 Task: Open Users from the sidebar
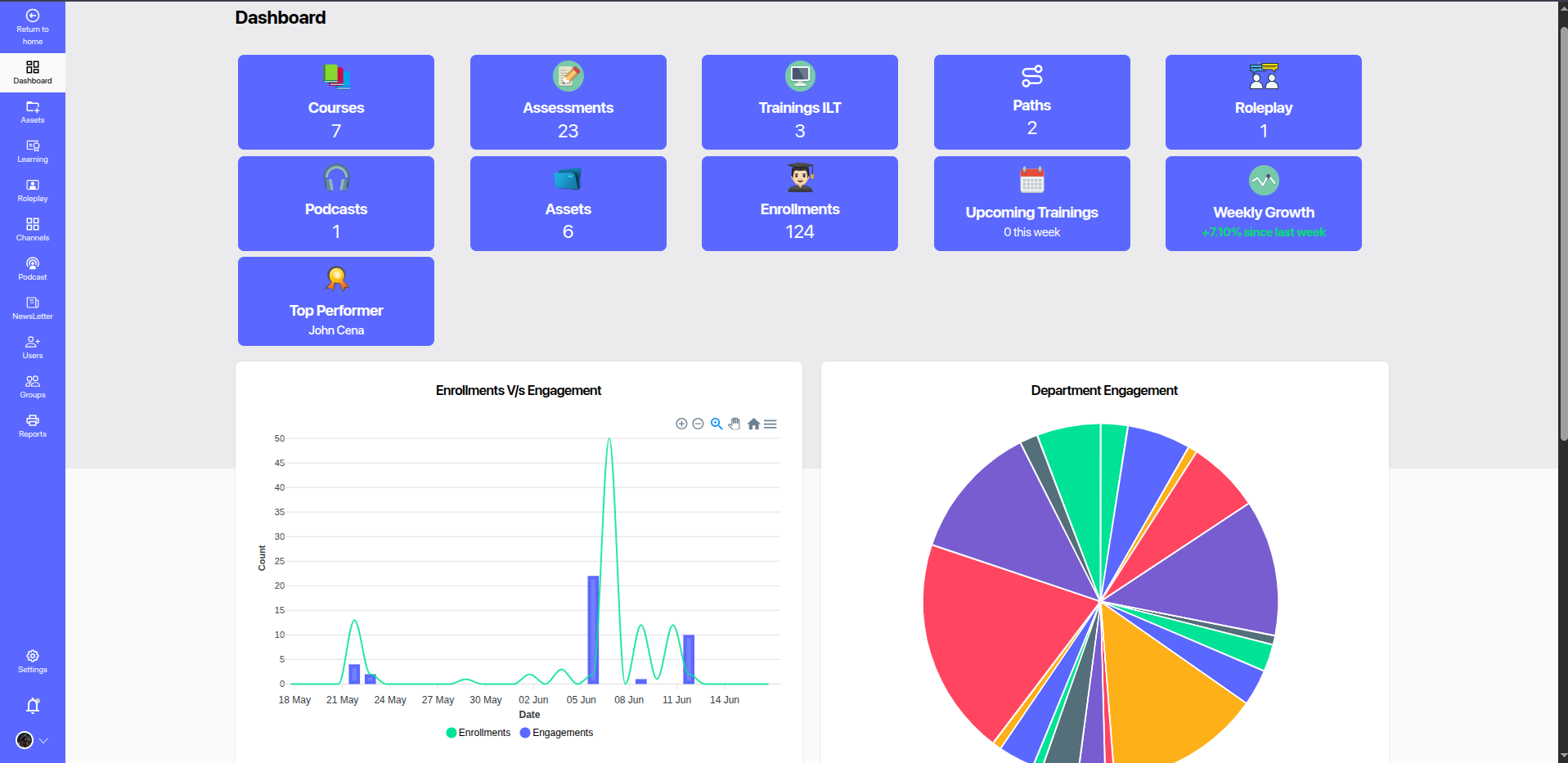[x=33, y=348]
